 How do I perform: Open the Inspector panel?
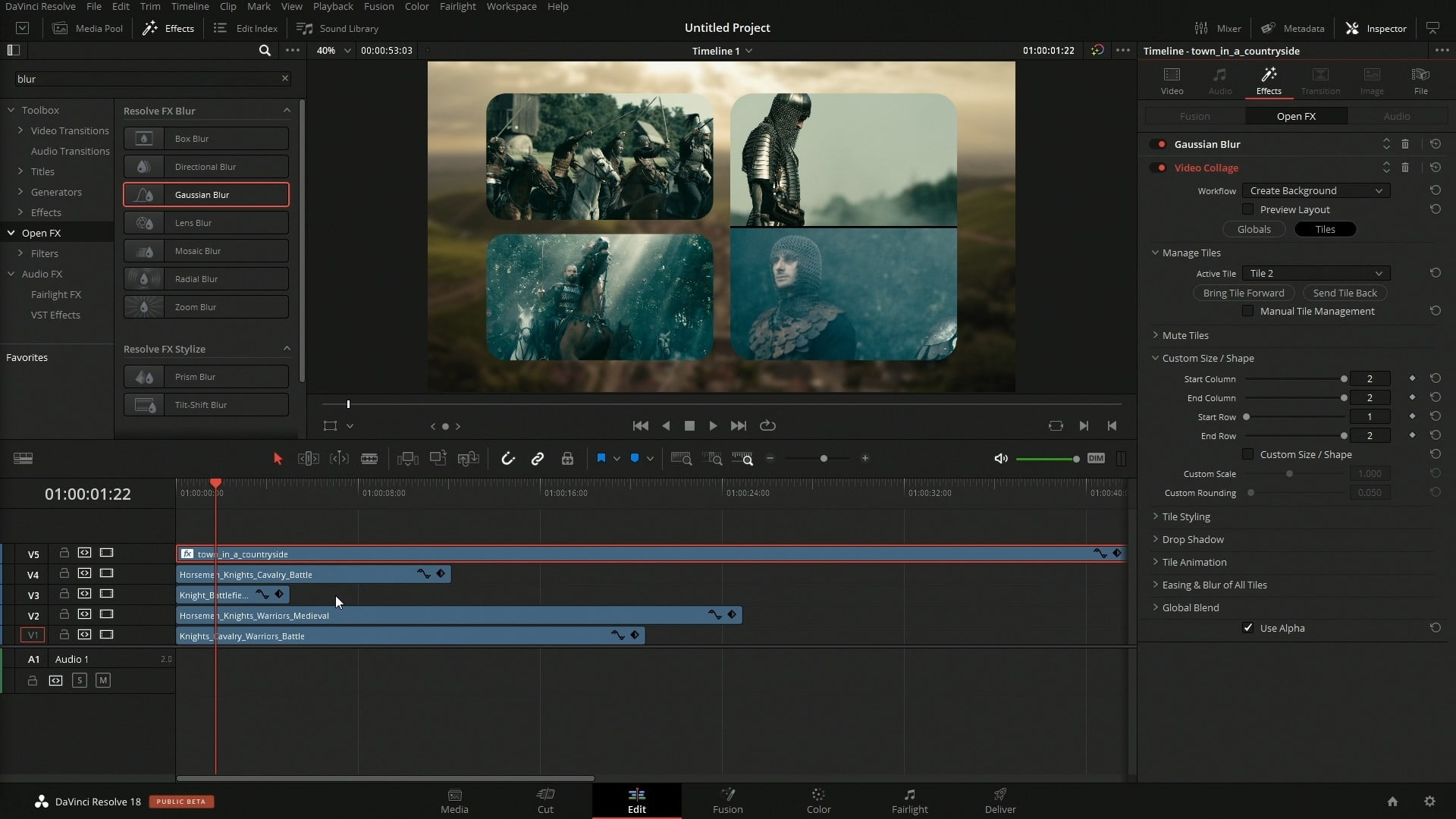click(x=1376, y=28)
